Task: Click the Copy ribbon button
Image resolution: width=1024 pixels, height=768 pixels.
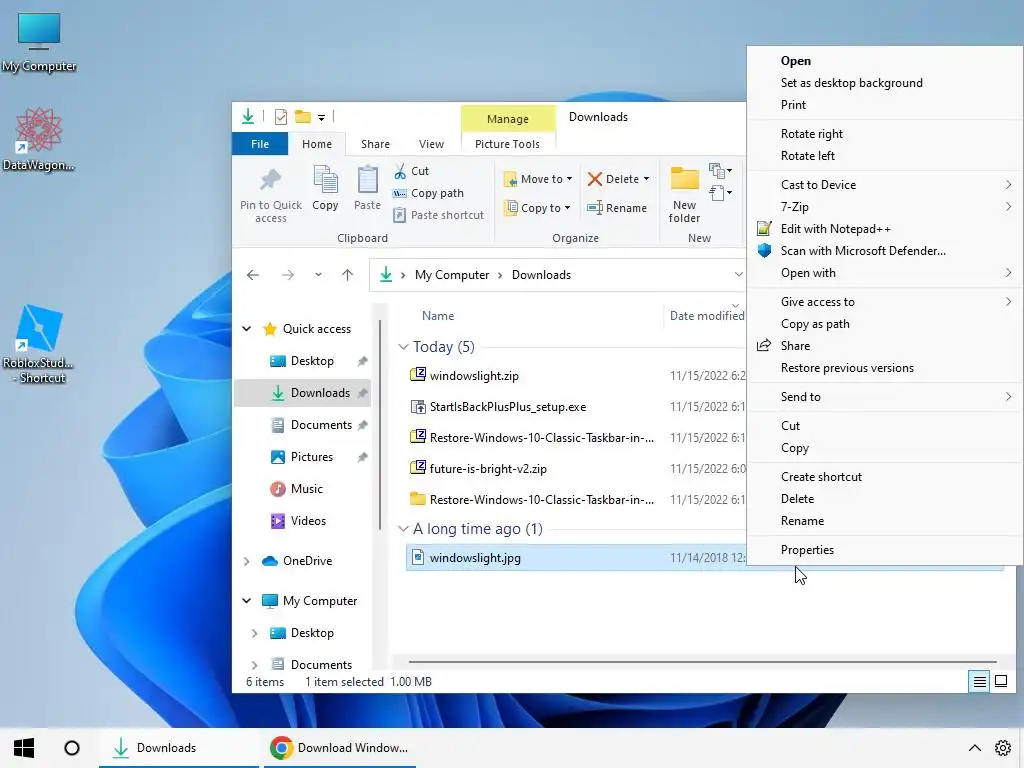Action: 325,188
